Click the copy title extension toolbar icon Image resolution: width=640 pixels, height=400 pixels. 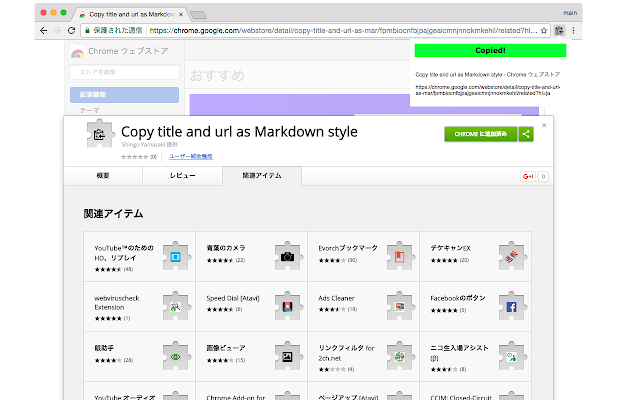[x=559, y=31]
